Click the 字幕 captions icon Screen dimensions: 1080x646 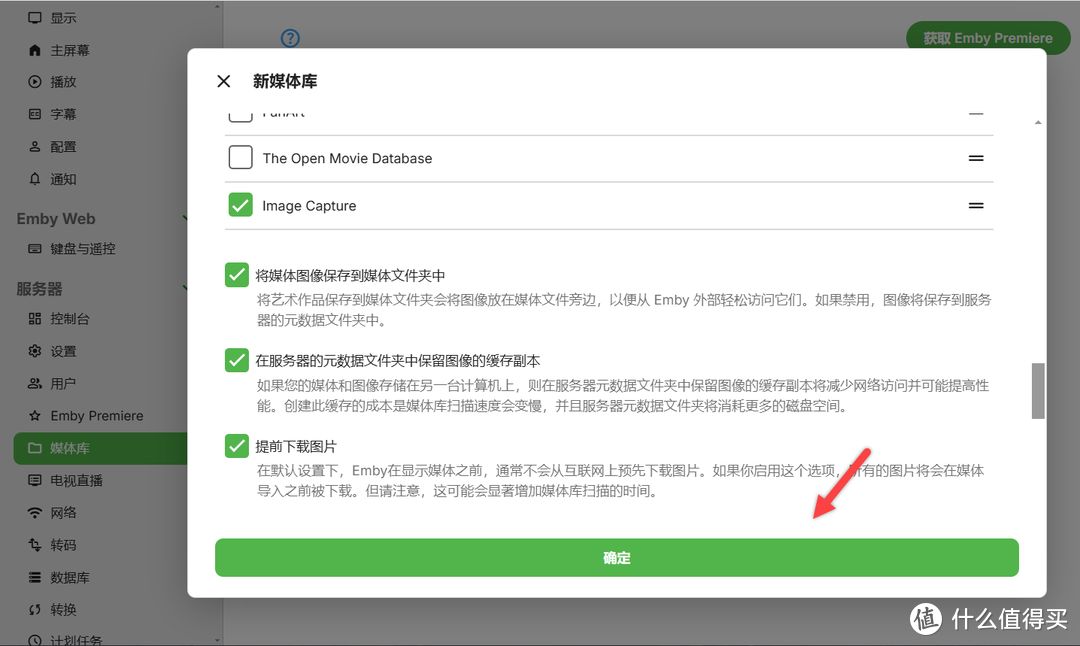(34, 114)
